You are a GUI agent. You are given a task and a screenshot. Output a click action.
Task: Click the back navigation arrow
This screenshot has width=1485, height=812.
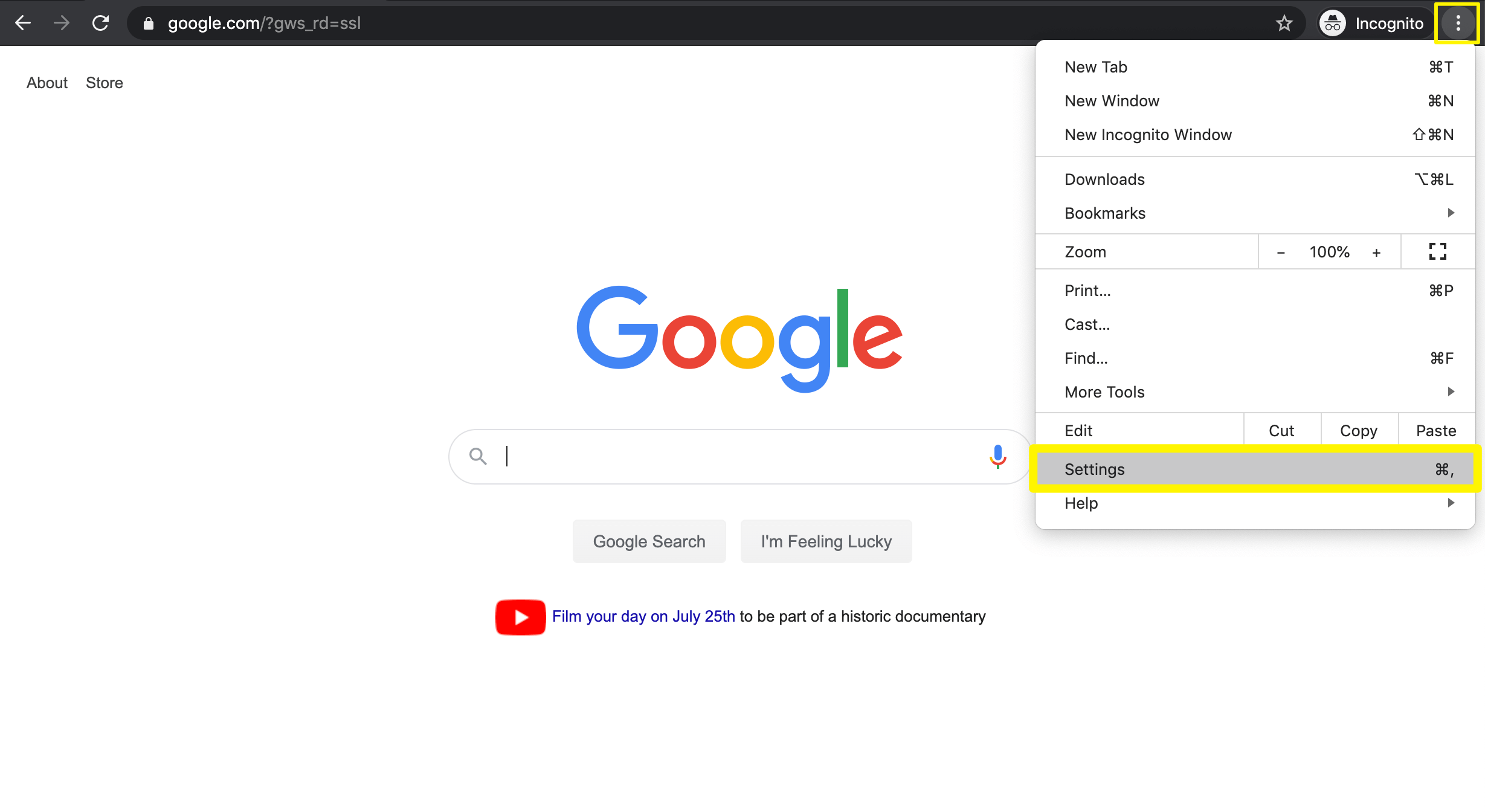(x=22, y=23)
